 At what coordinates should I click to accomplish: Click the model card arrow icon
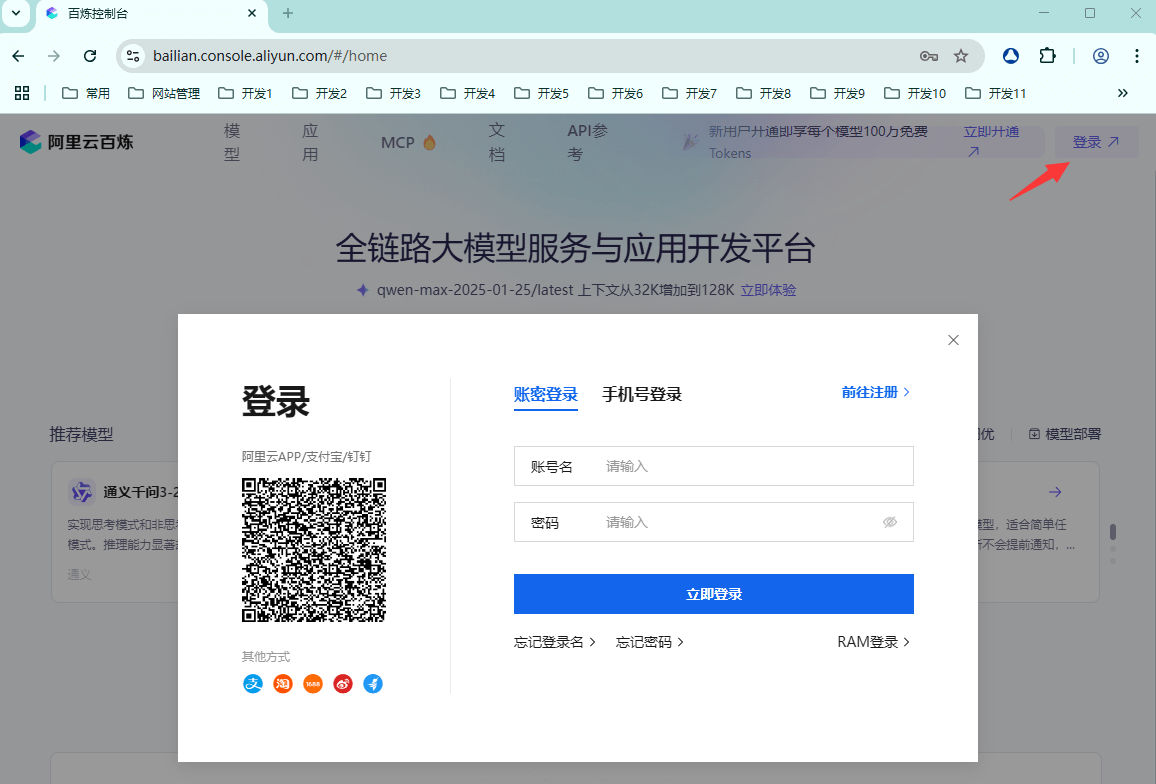coord(1055,492)
